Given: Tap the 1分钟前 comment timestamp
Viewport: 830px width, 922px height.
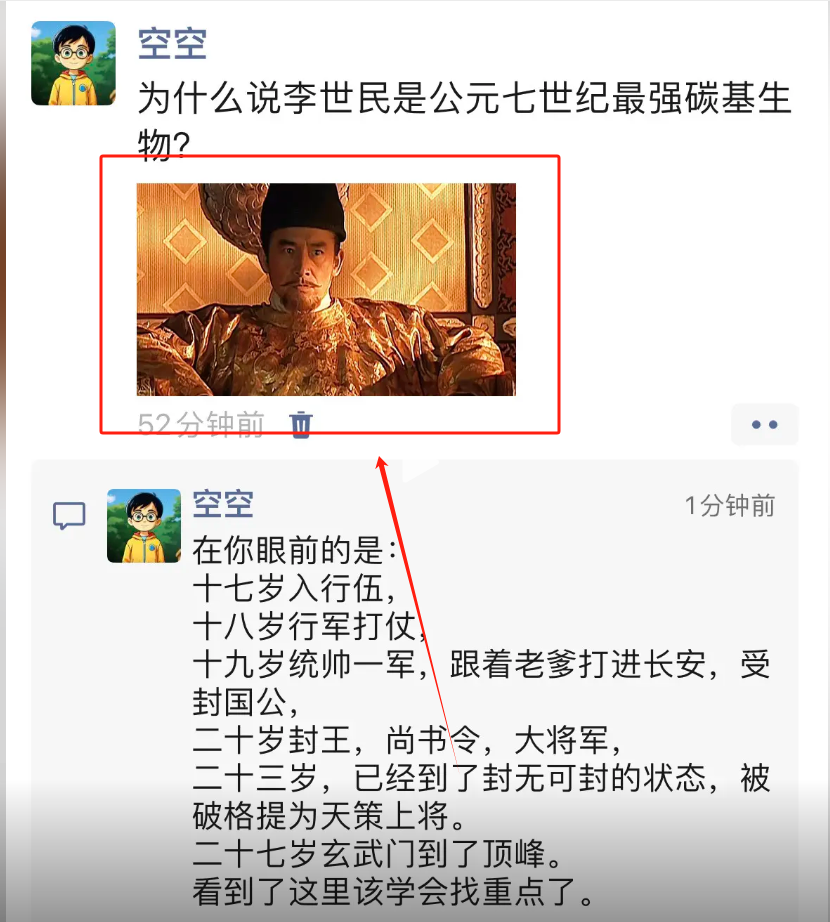Looking at the screenshot, I should (x=730, y=506).
